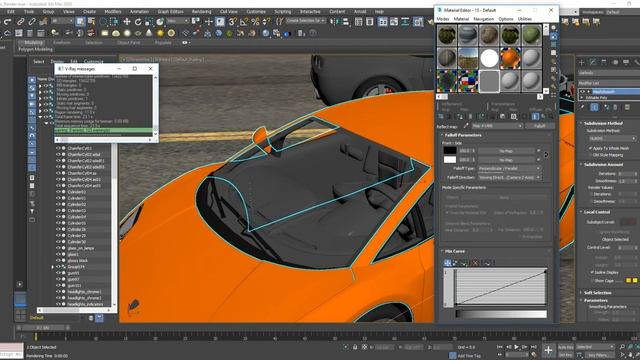This screenshot has height=360, width=640.
Task: Toggle the second No Map enable checkbox
Action: point(538,160)
